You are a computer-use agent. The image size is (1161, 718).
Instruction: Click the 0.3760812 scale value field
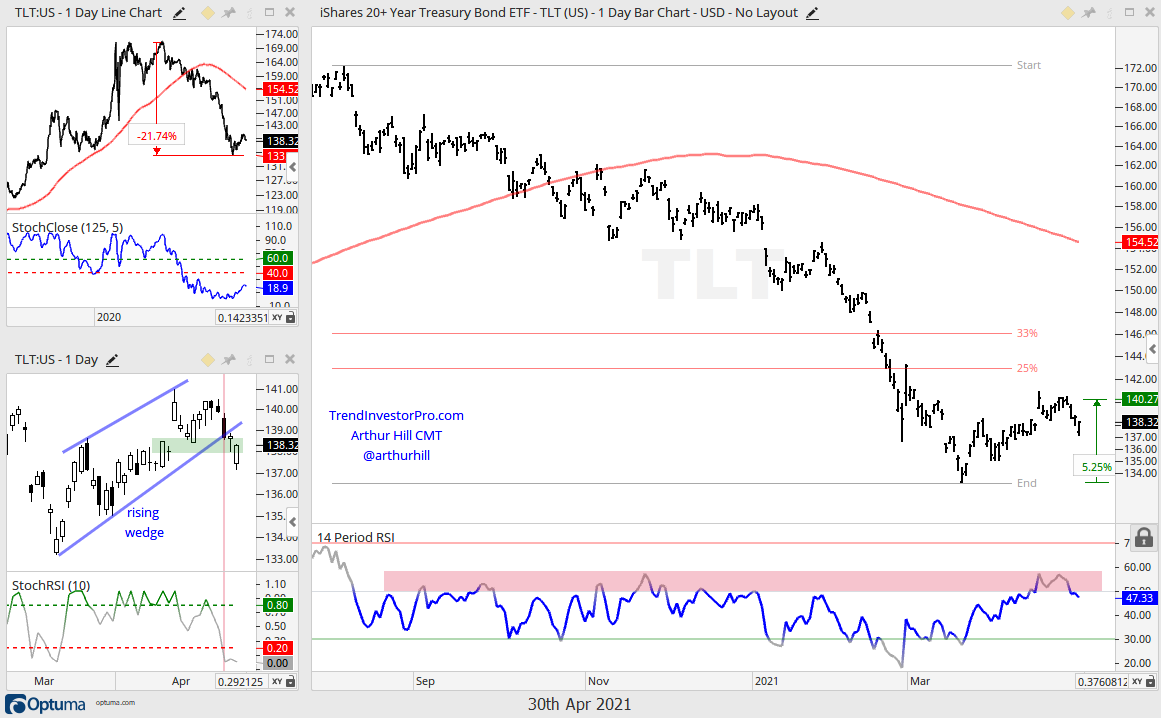pos(1102,681)
